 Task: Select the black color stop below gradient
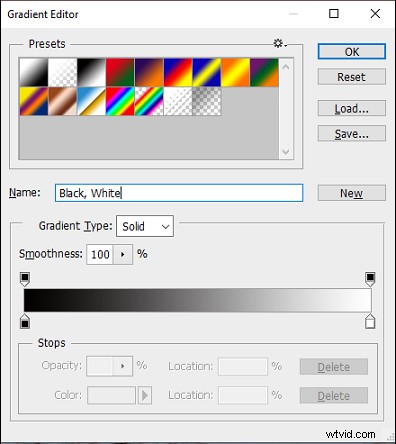click(x=25, y=321)
